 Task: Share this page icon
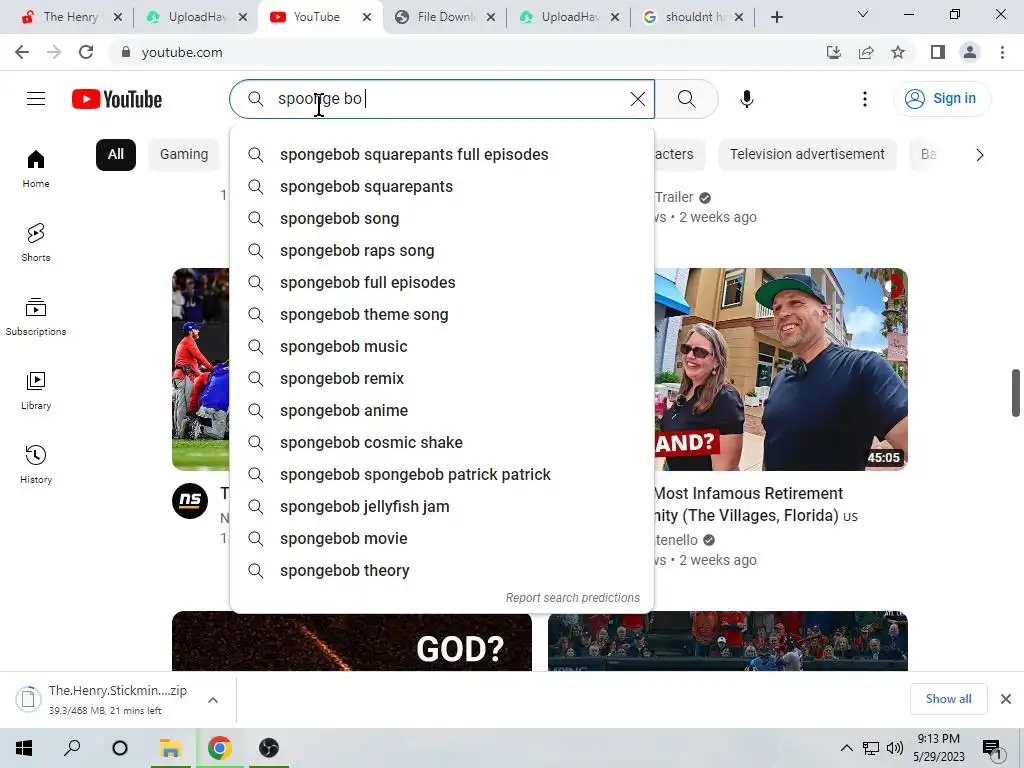point(866,52)
